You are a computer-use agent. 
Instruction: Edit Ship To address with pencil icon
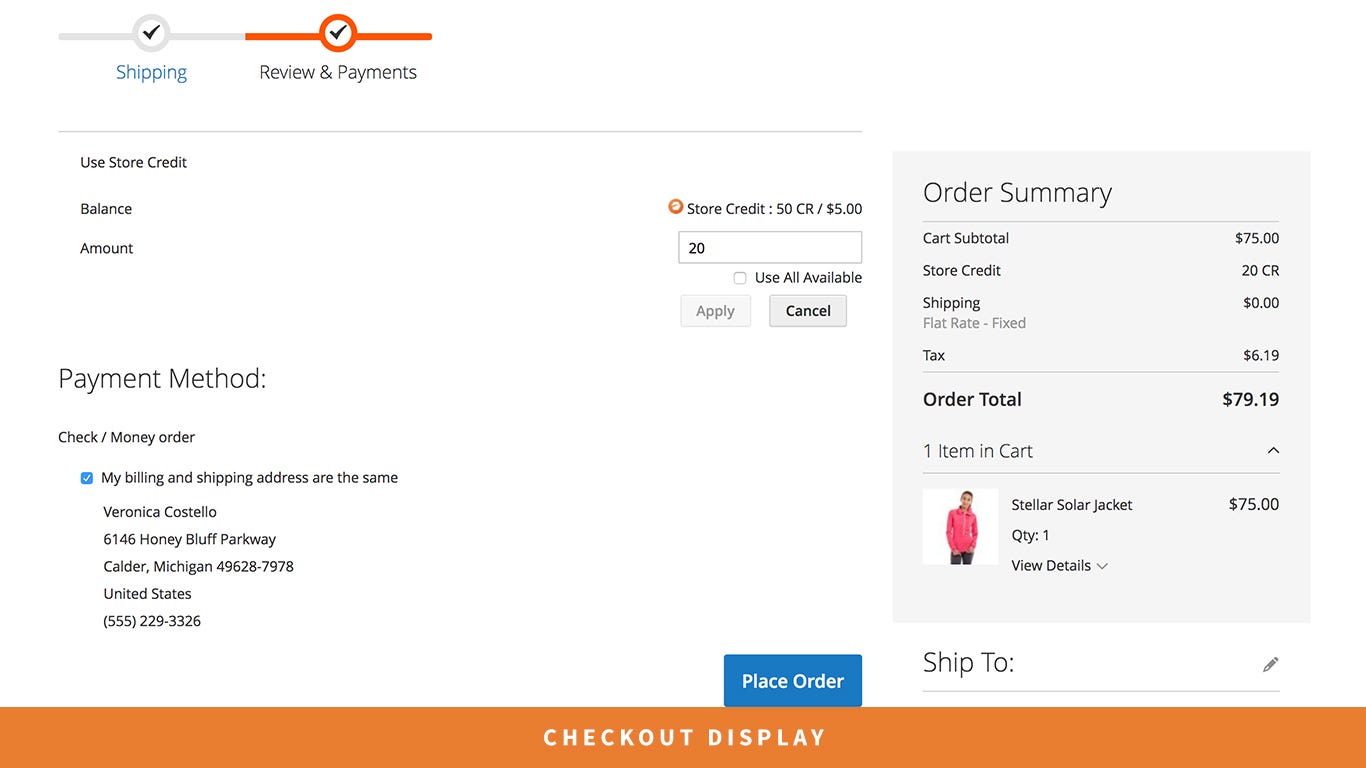(x=1270, y=664)
